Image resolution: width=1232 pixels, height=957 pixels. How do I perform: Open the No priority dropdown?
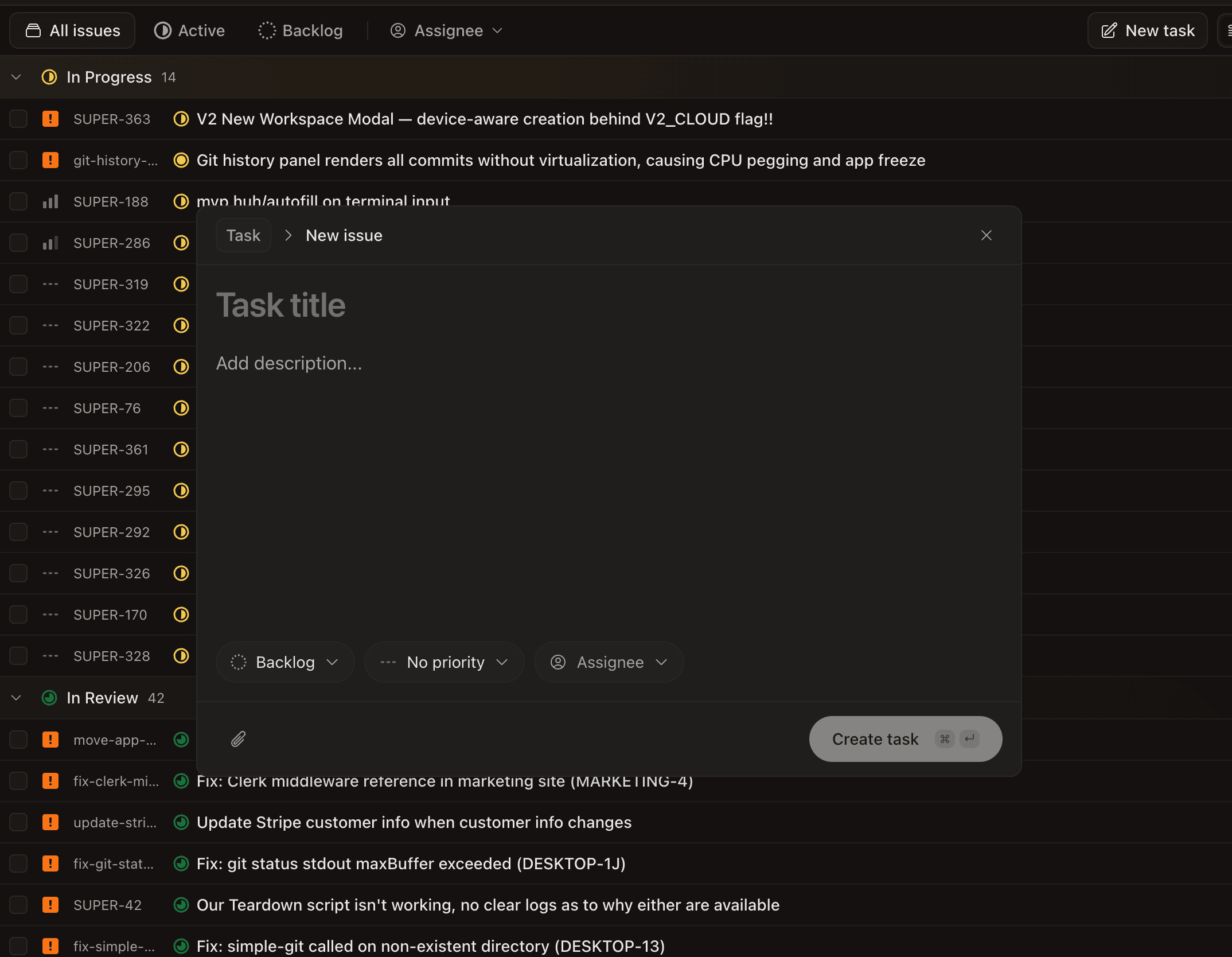pyautogui.click(x=444, y=662)
